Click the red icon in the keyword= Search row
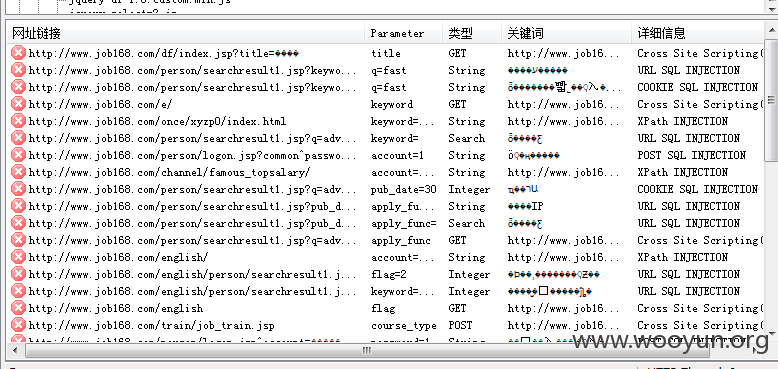The width and height of the screenshot is (778, 369). point(18,138)
